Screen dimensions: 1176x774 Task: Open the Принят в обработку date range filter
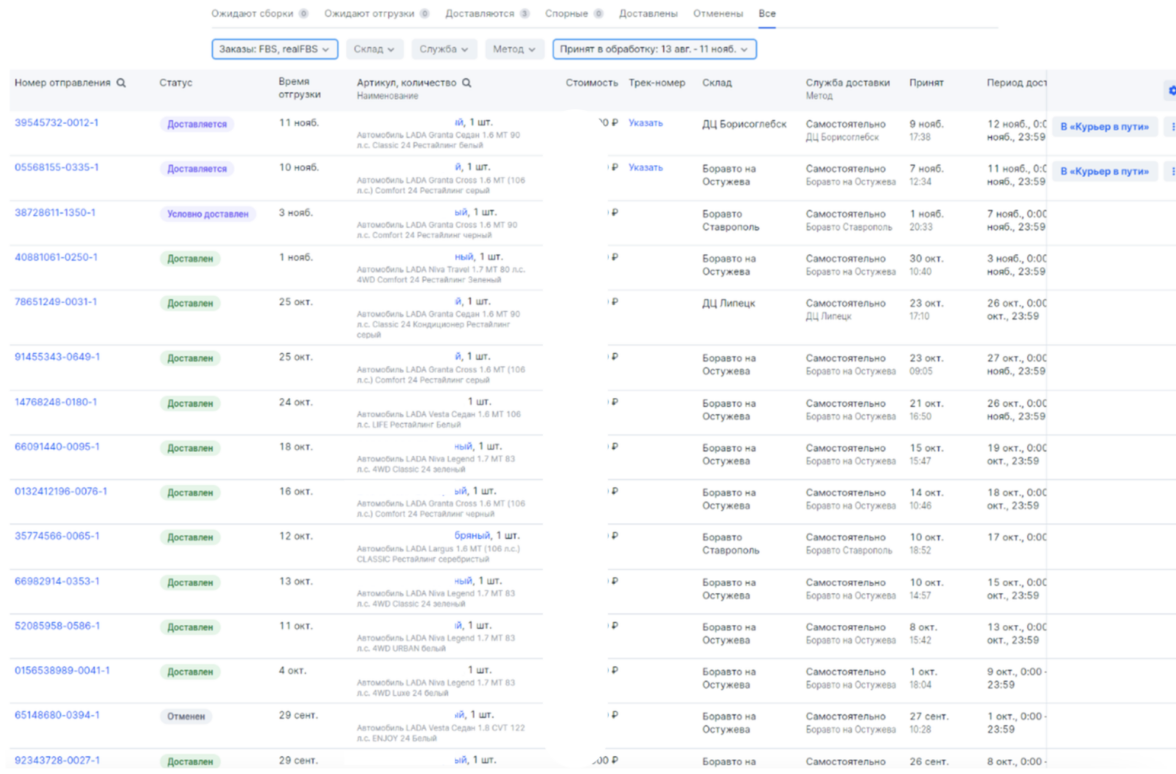pyautogui.click(x=654, y=49)
